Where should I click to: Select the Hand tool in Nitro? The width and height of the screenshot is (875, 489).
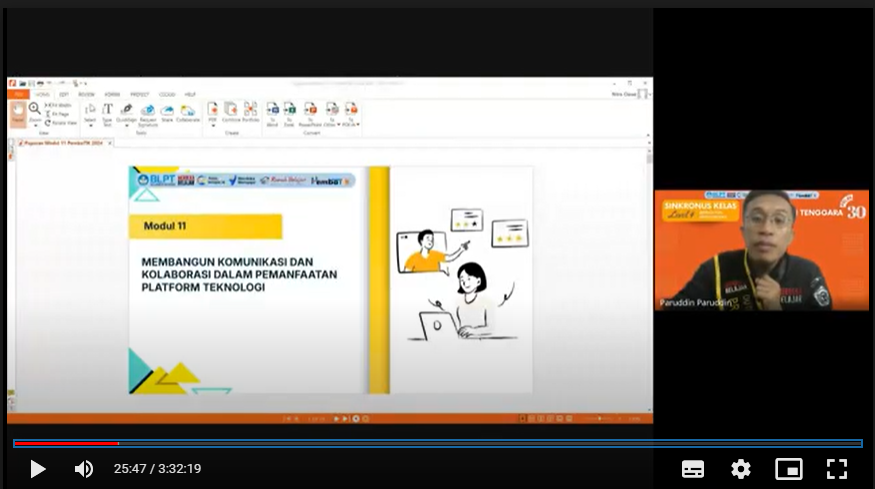(x=18, y=113)
